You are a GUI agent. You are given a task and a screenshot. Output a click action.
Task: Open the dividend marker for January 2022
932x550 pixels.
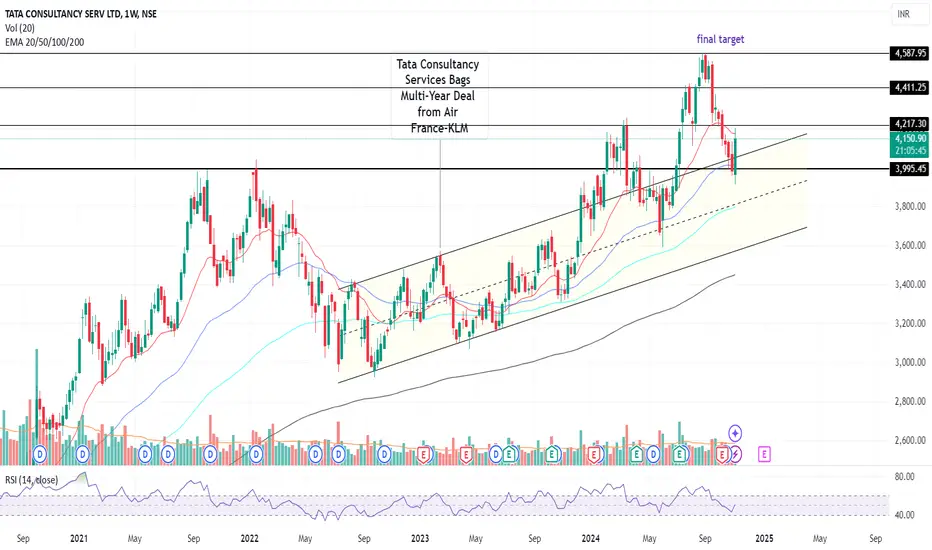click(x=256, y=455)
